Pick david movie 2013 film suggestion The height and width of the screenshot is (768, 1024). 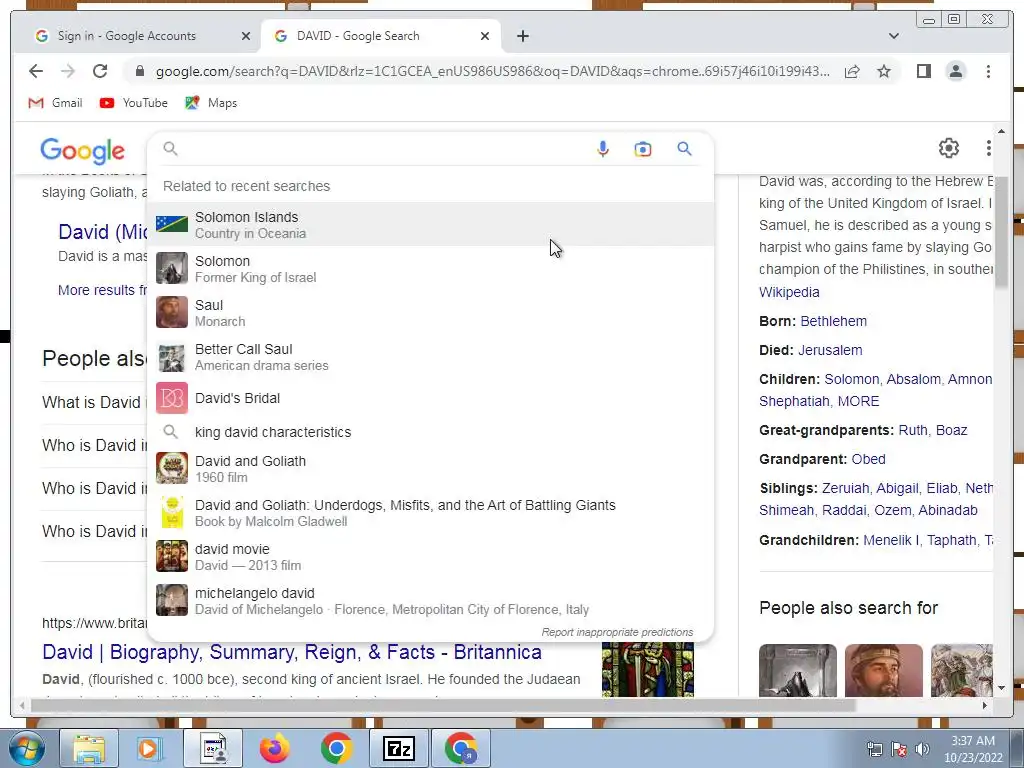tap(431, 556)
